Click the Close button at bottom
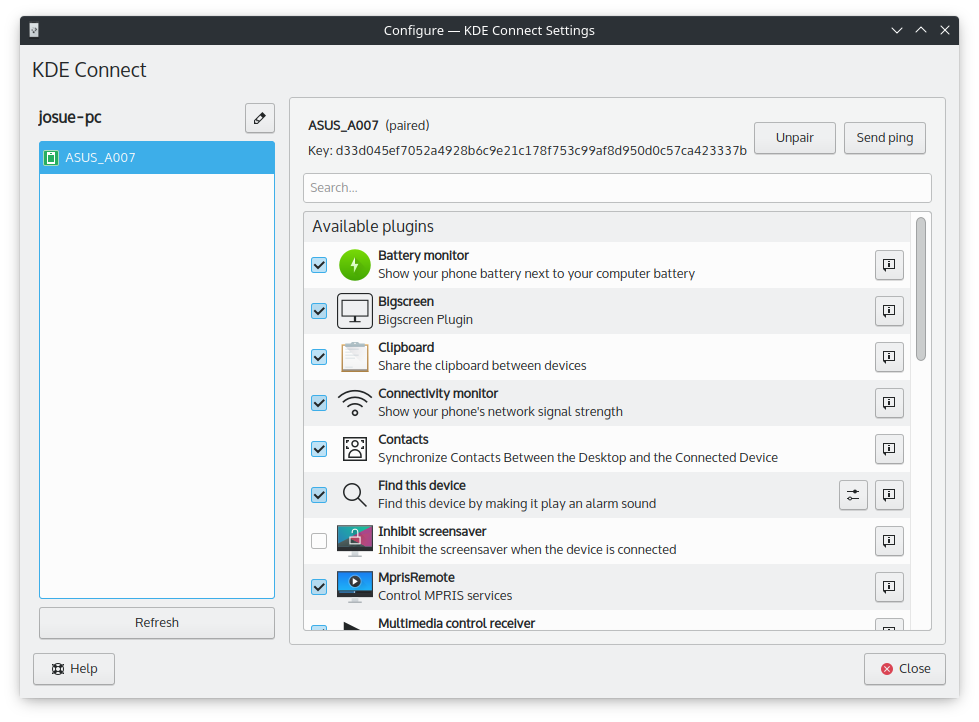 (x=905, y=669)
